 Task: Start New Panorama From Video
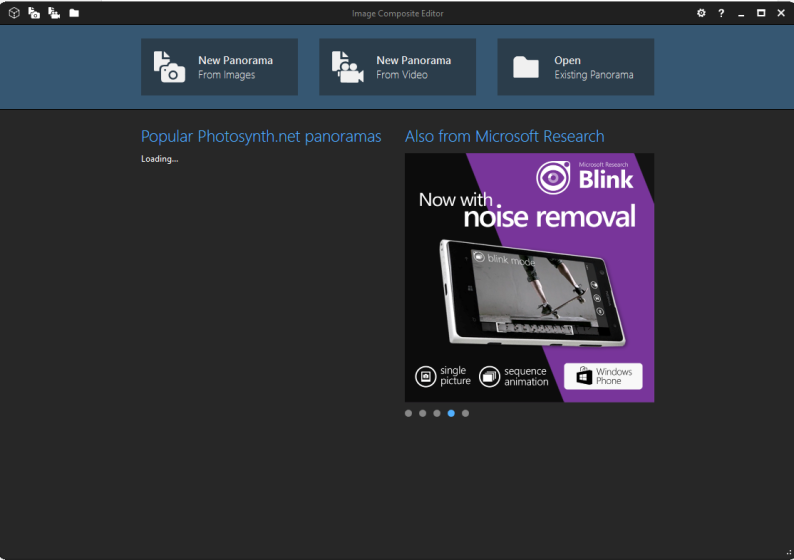pos(397,67)
